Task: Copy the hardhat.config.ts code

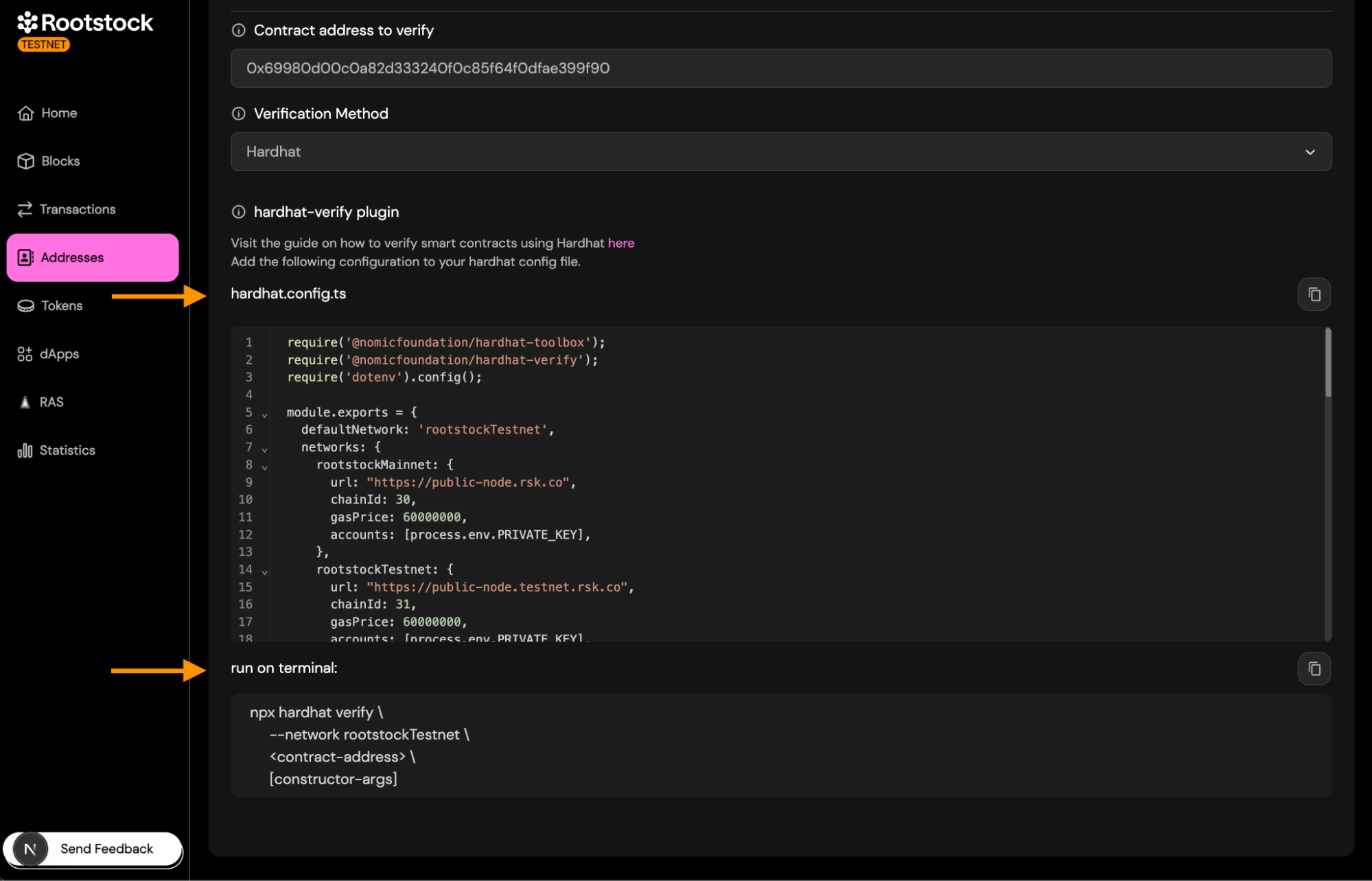Action: [1313, 294]
